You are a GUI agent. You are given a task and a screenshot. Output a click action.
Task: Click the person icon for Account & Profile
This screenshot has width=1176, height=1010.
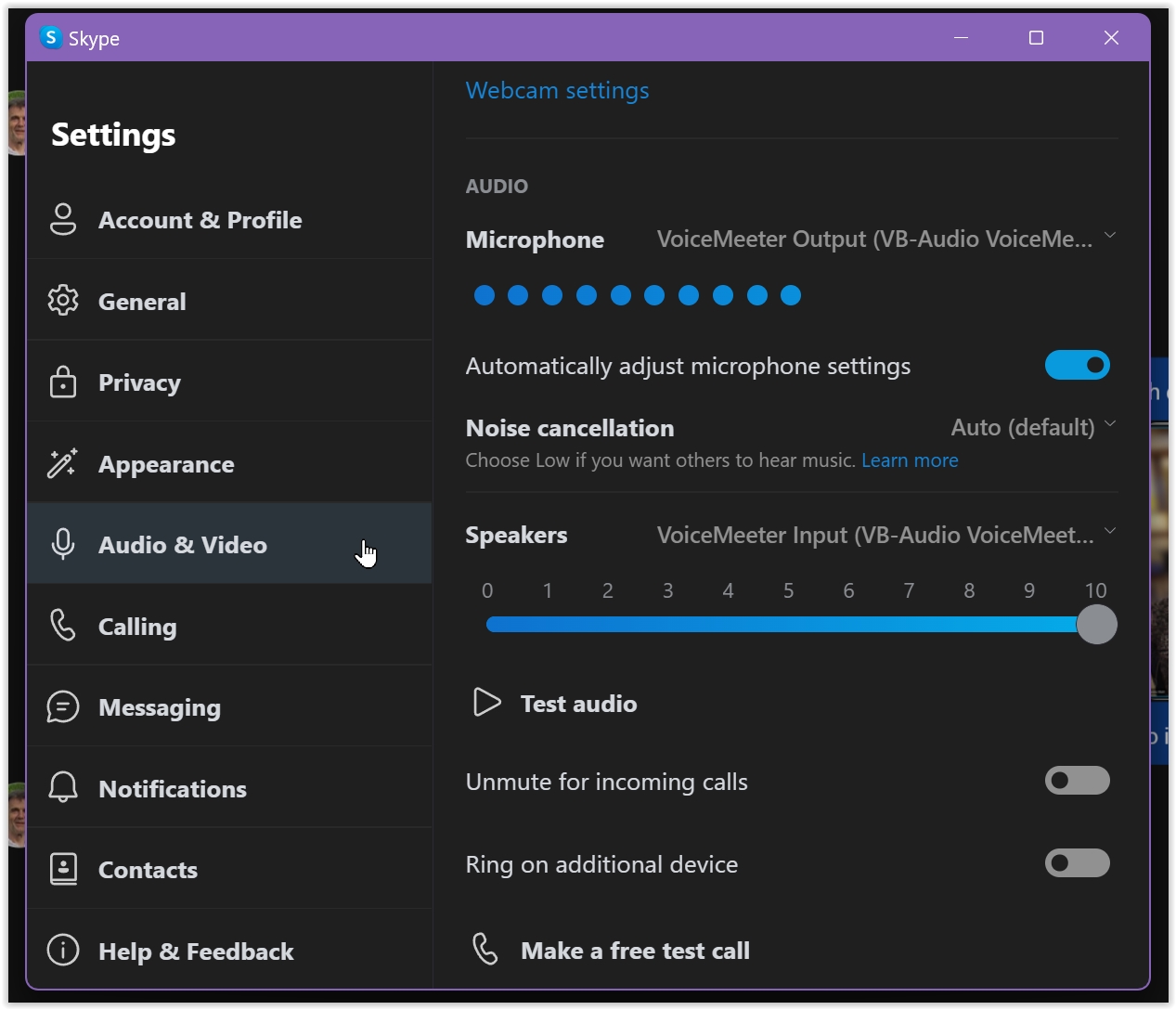tap(63, 220)
